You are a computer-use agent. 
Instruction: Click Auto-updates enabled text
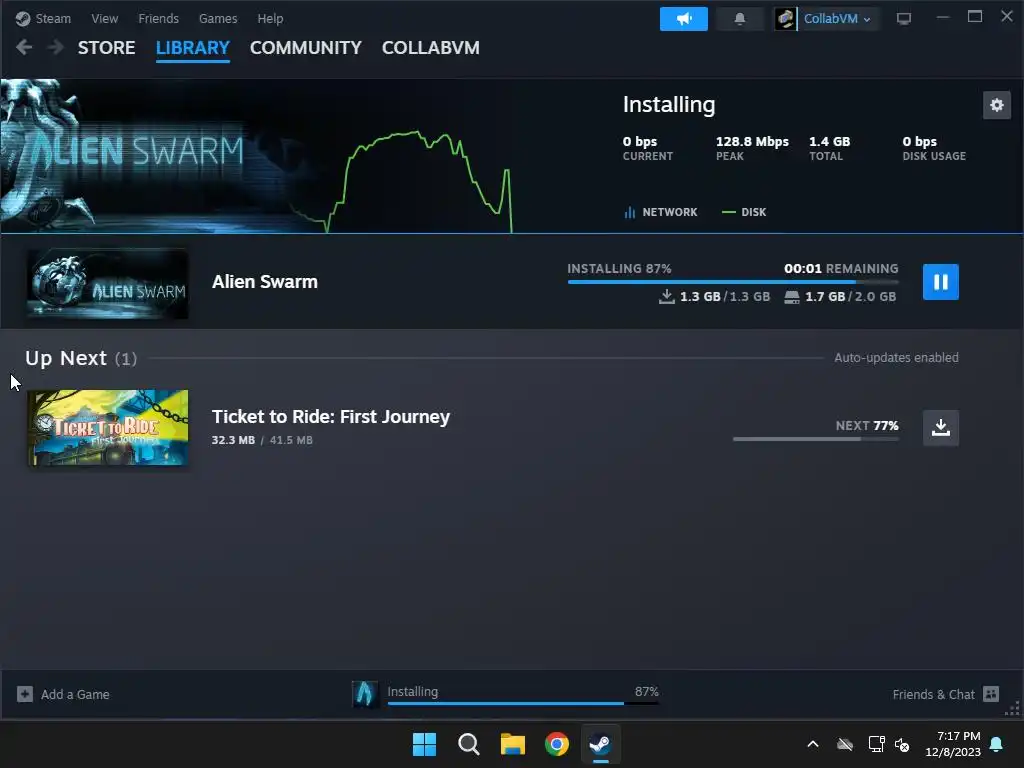(896, 358)
